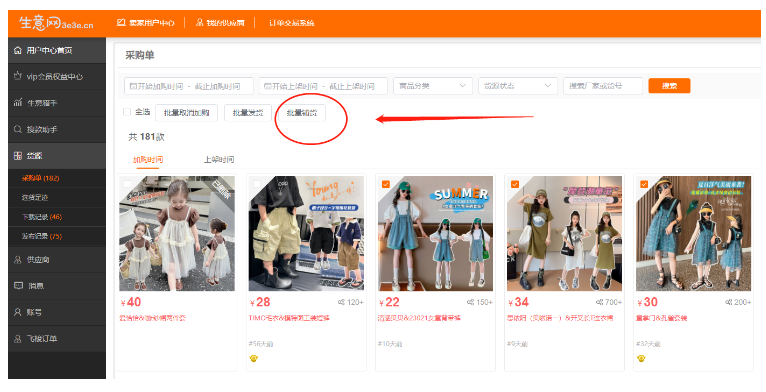The width and height of the screenshot is (766, 392).
Task: Switch to the 上架时间 tab
Action: coord(219,160)
